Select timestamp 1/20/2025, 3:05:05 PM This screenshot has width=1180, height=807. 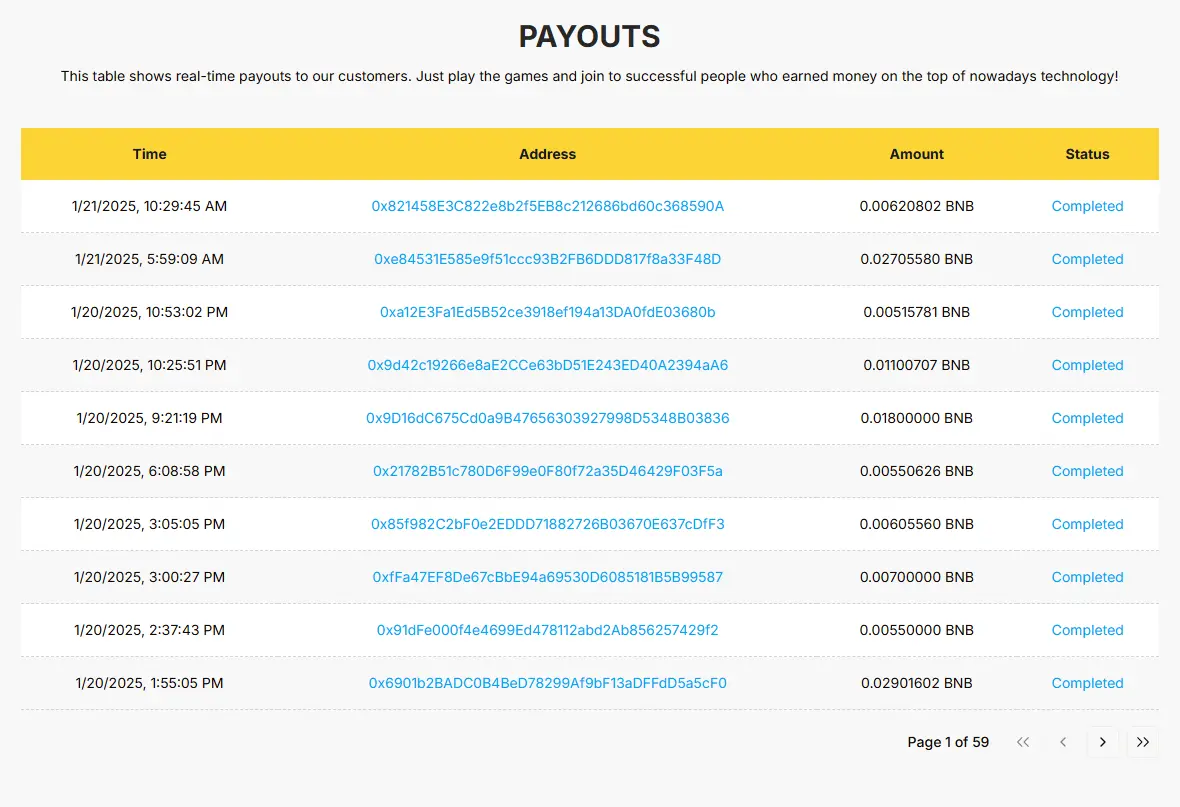click(x=149, y=524)
